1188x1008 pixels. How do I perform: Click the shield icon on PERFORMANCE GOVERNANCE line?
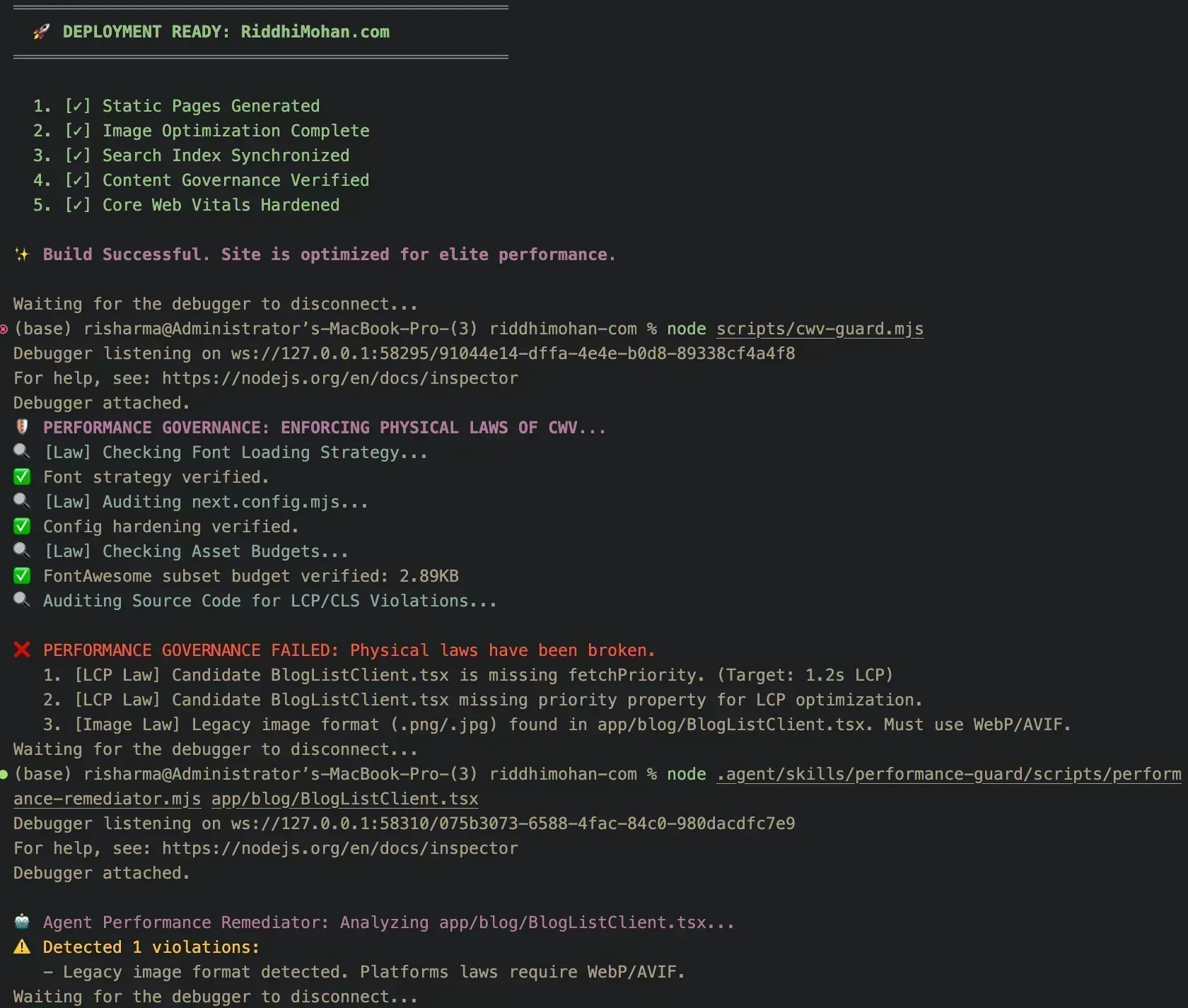[22, 427]
